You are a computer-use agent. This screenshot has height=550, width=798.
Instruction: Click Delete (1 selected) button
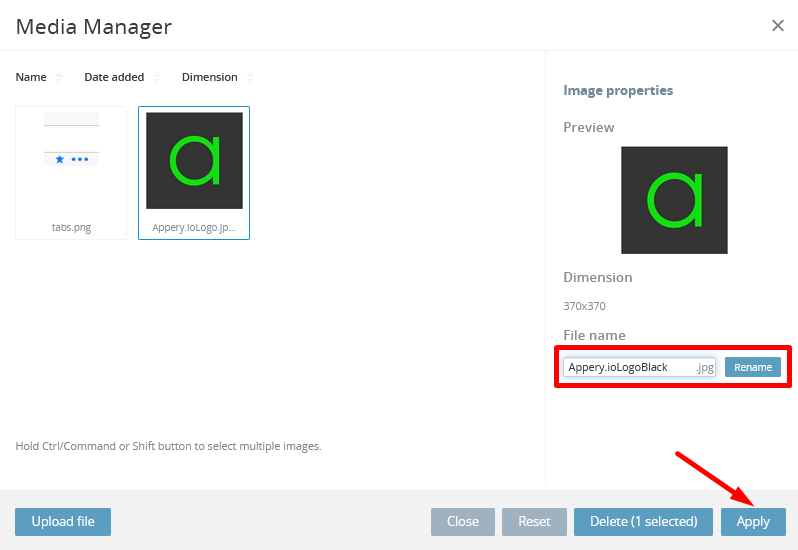coord(643,522)
